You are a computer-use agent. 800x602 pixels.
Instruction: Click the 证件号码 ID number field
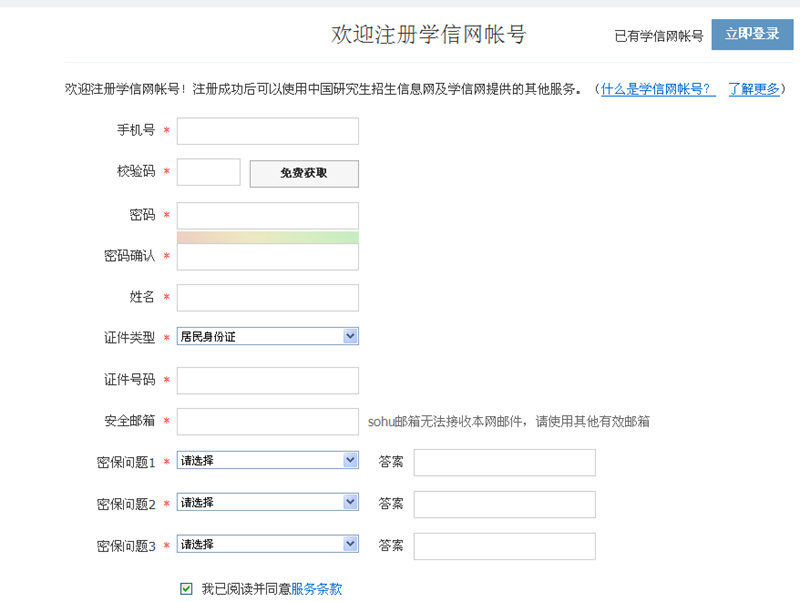(267, 380)
